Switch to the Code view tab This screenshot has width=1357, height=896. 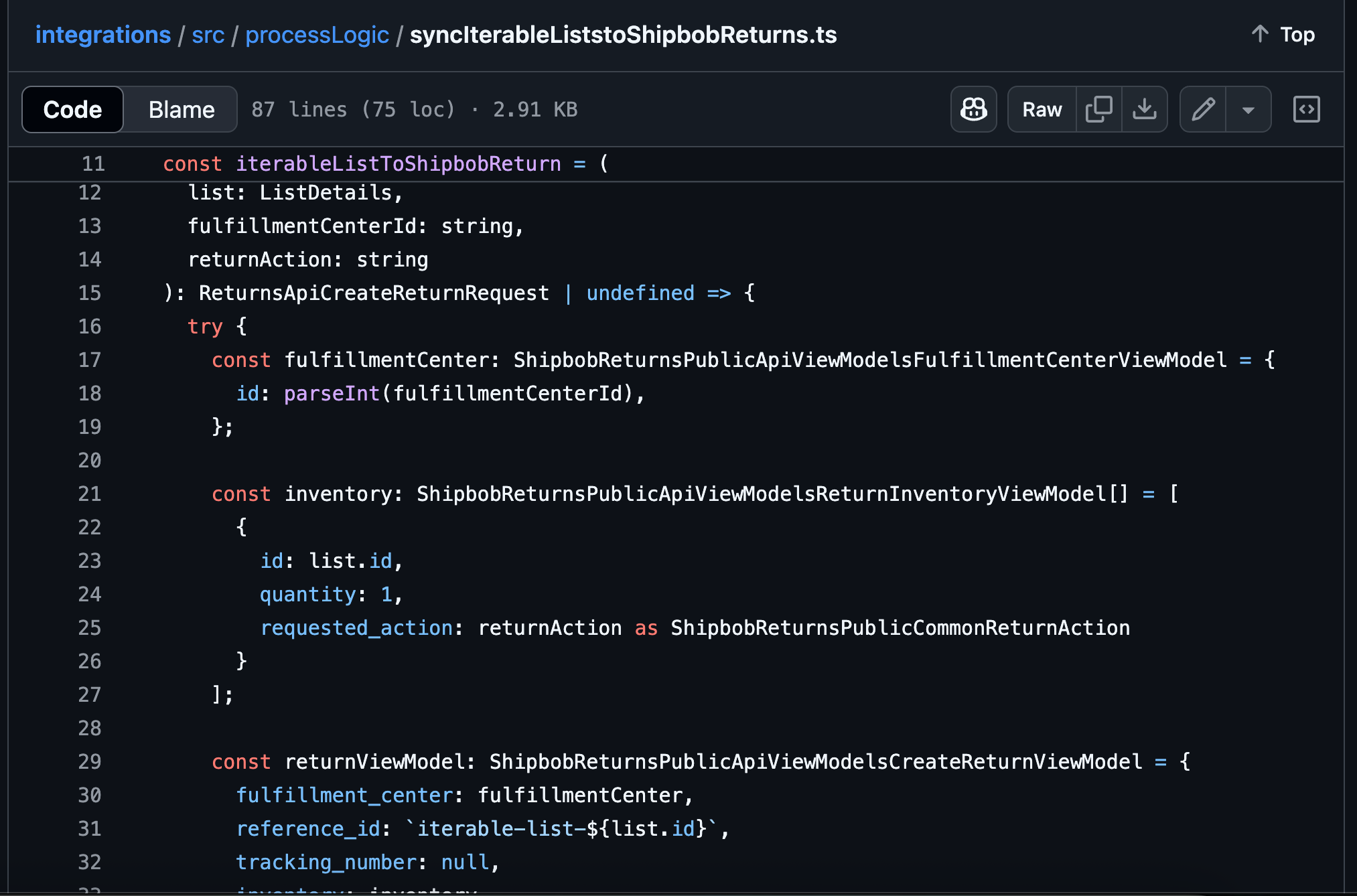pyautogui.click(x=72, y=109)
